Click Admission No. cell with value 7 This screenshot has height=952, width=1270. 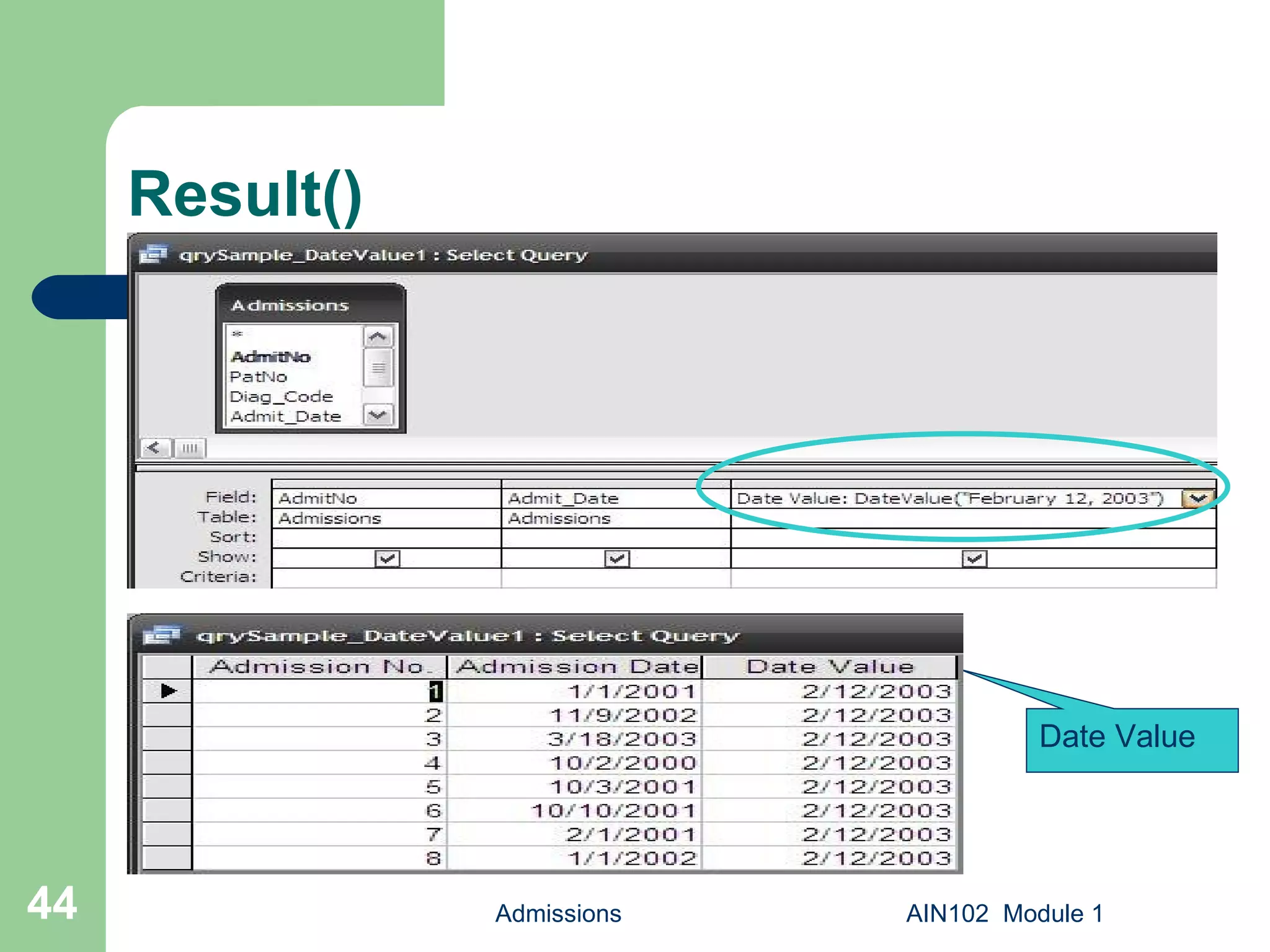coord(319,834)
